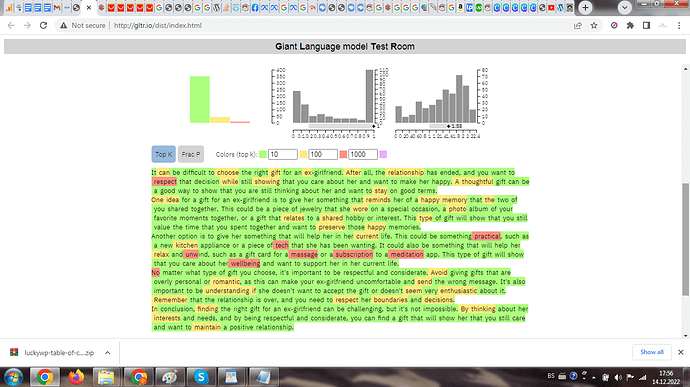This screenshot has width=690, height=387.
Task: Click Show all downloads button
Action: [652, 352]
